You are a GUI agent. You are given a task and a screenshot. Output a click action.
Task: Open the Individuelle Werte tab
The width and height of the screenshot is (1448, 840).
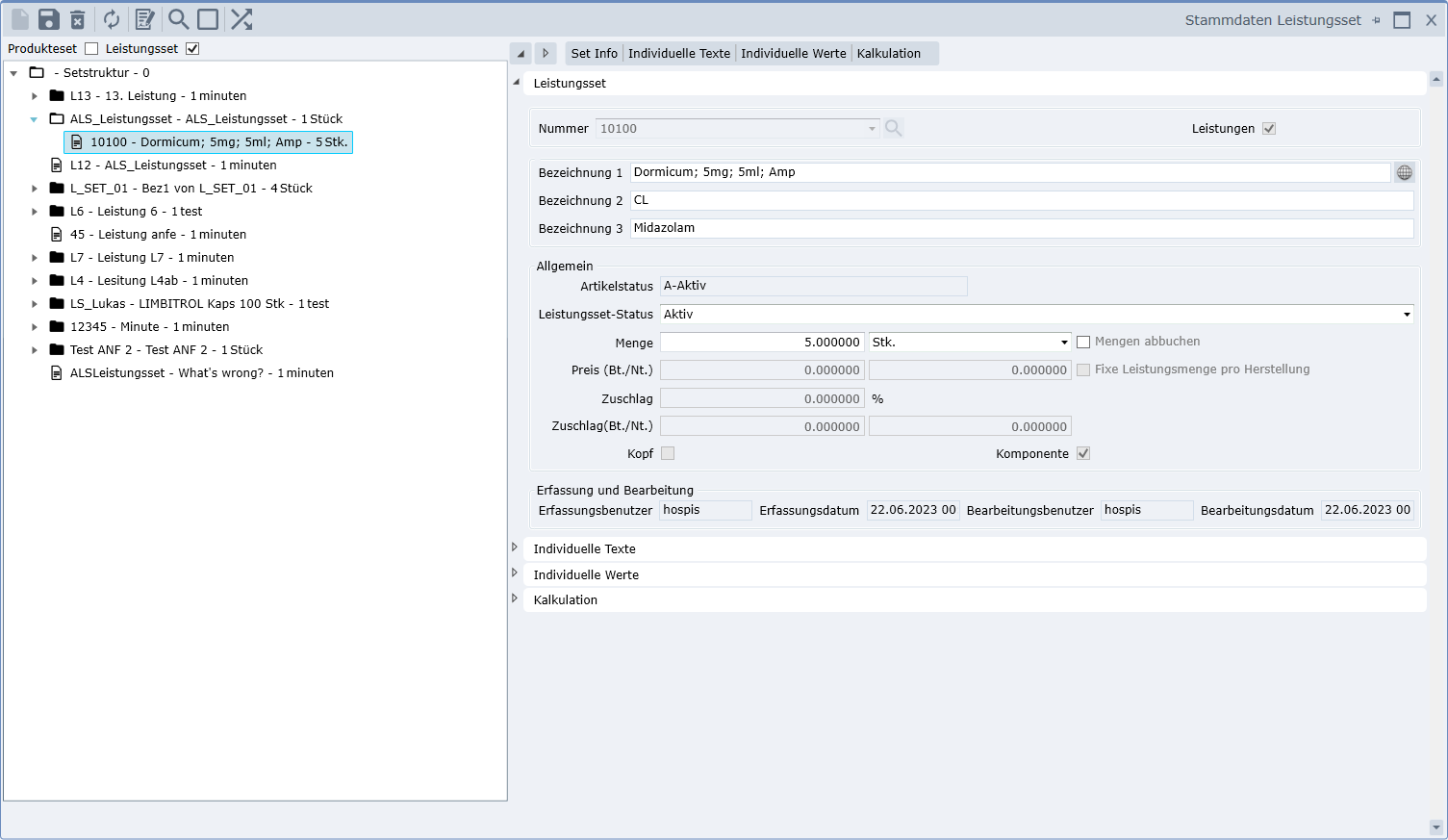click(x=793, y=54)
